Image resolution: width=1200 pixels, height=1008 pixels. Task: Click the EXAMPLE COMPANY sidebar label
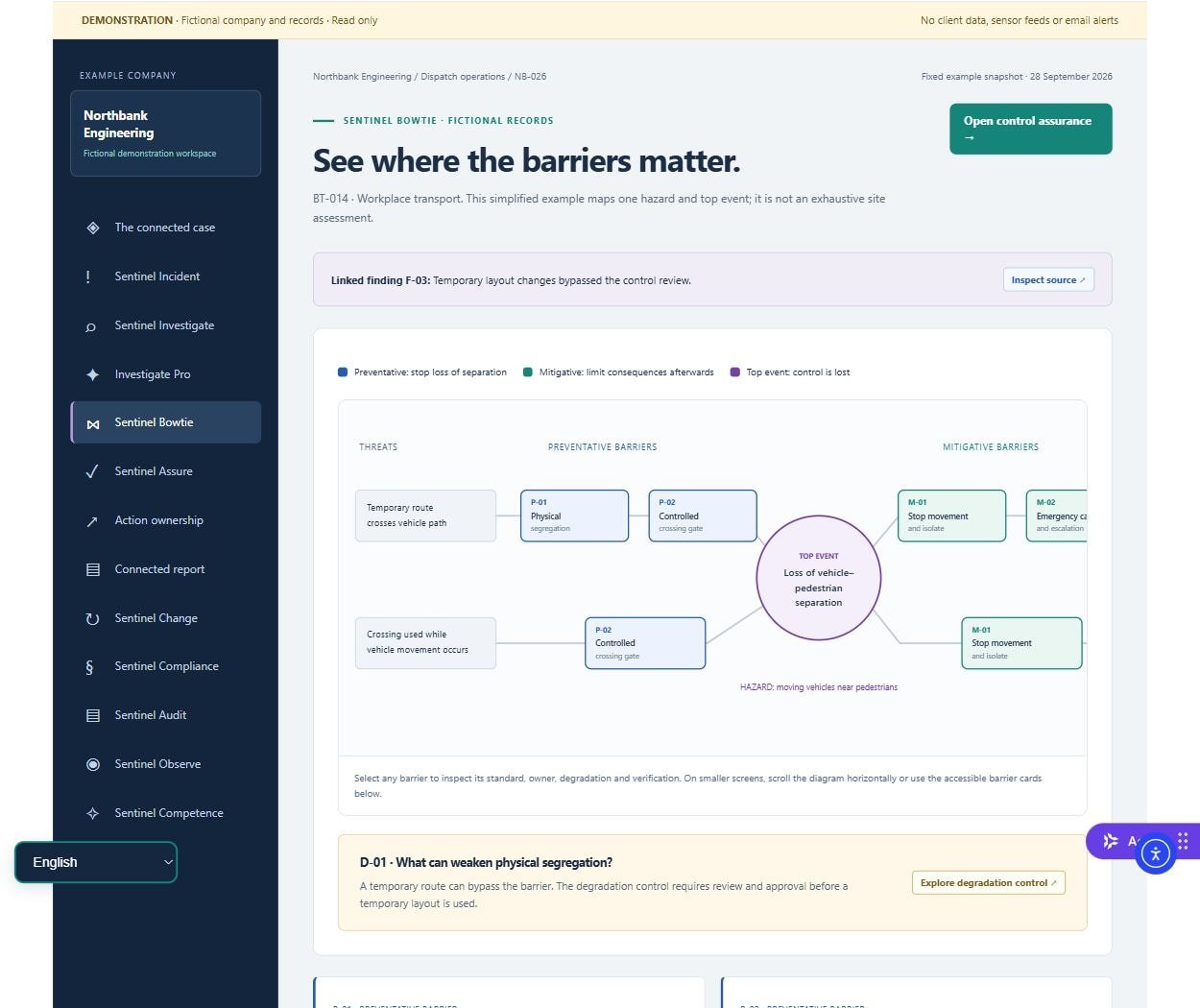pyautogui.click(x=128, y=76)
